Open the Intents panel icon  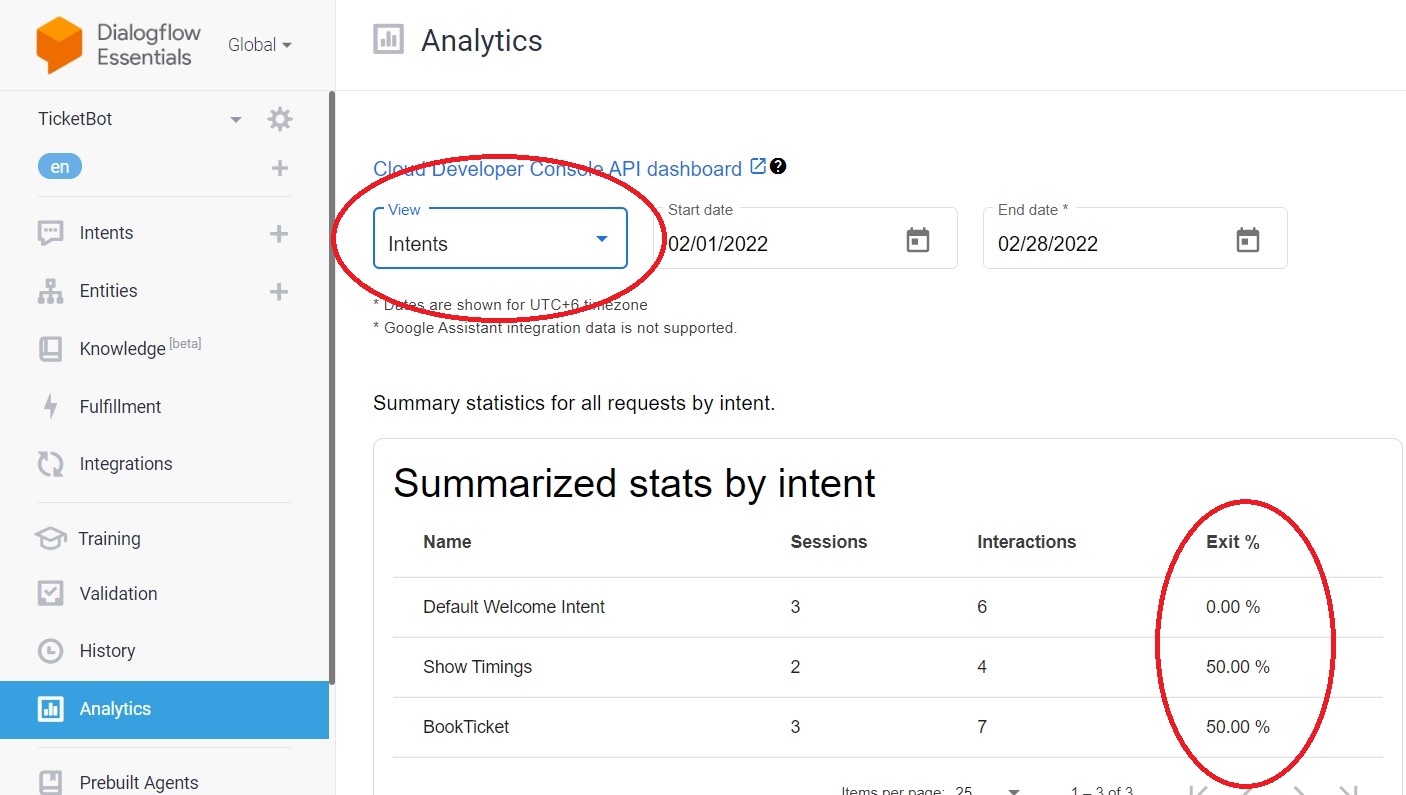pos(51,232)
